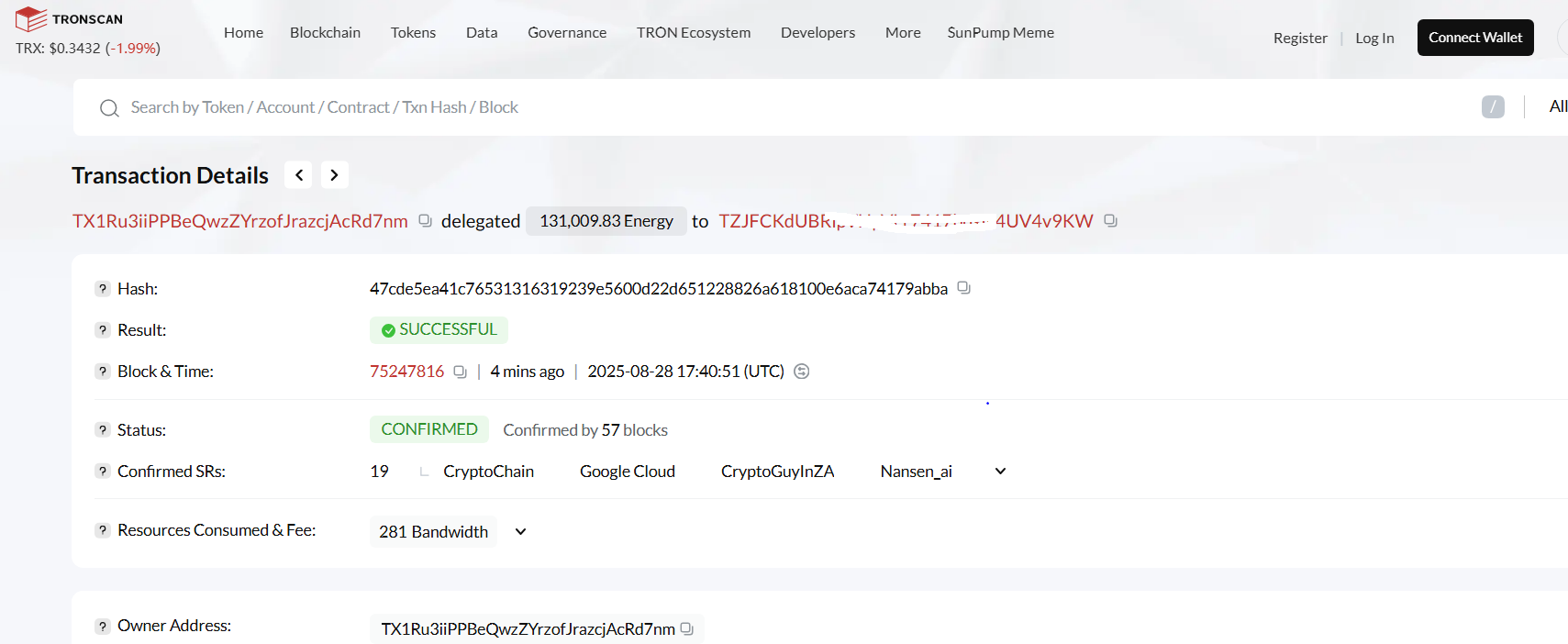Click the Owner Address value text
Viewport: 1568px width, 644px height.
coord(528,629)
